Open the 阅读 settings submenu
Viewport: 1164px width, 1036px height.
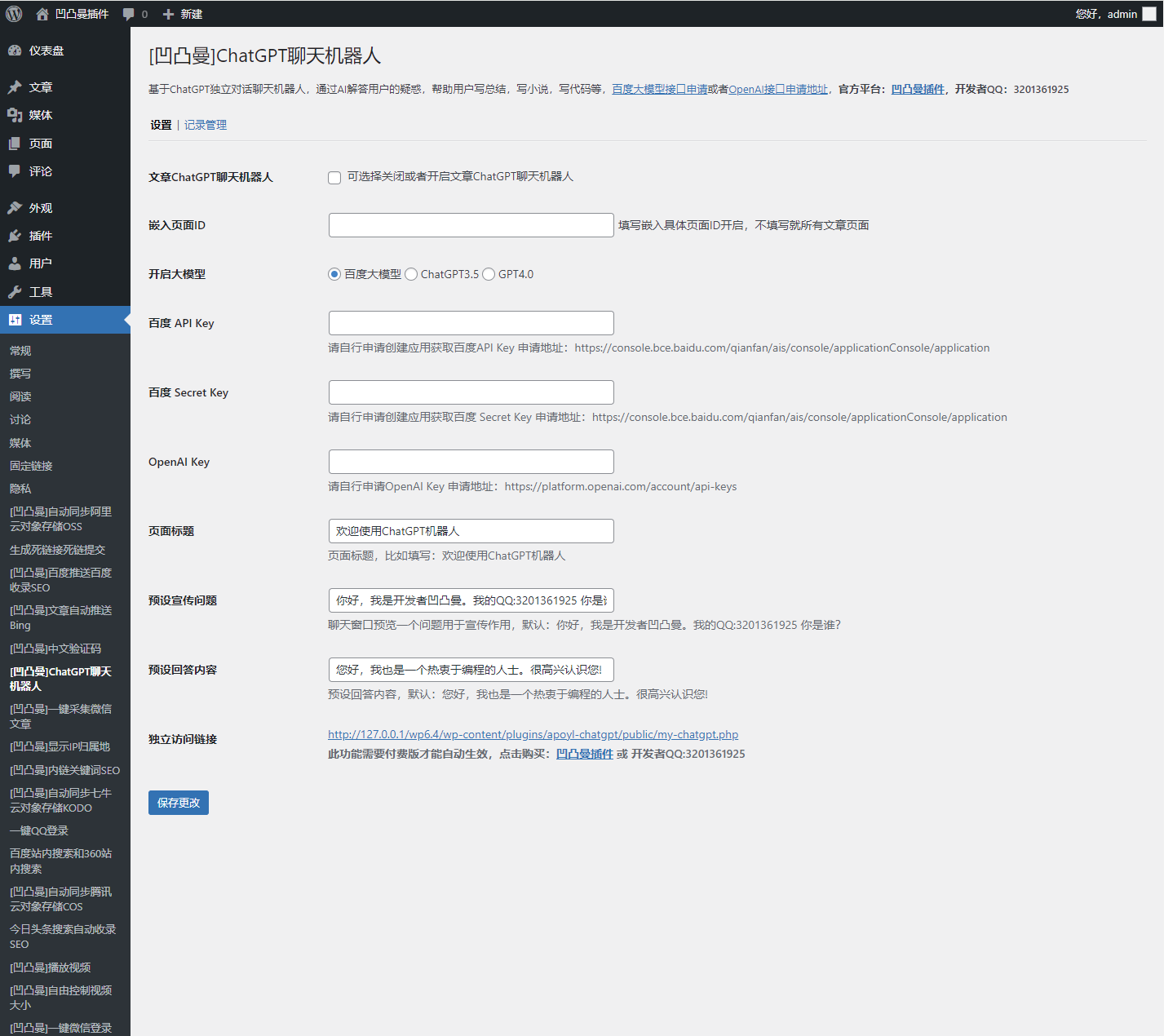pos(20,396)
